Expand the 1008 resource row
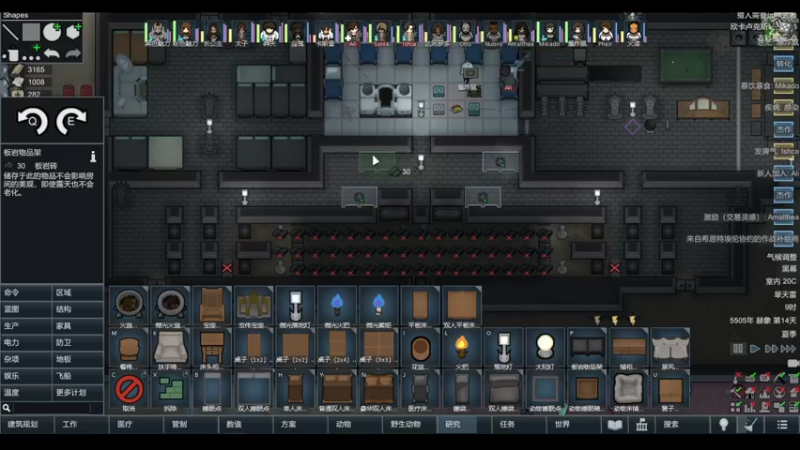Image resolution: width=800 pixels, height=450 pixels. [5, 82]
